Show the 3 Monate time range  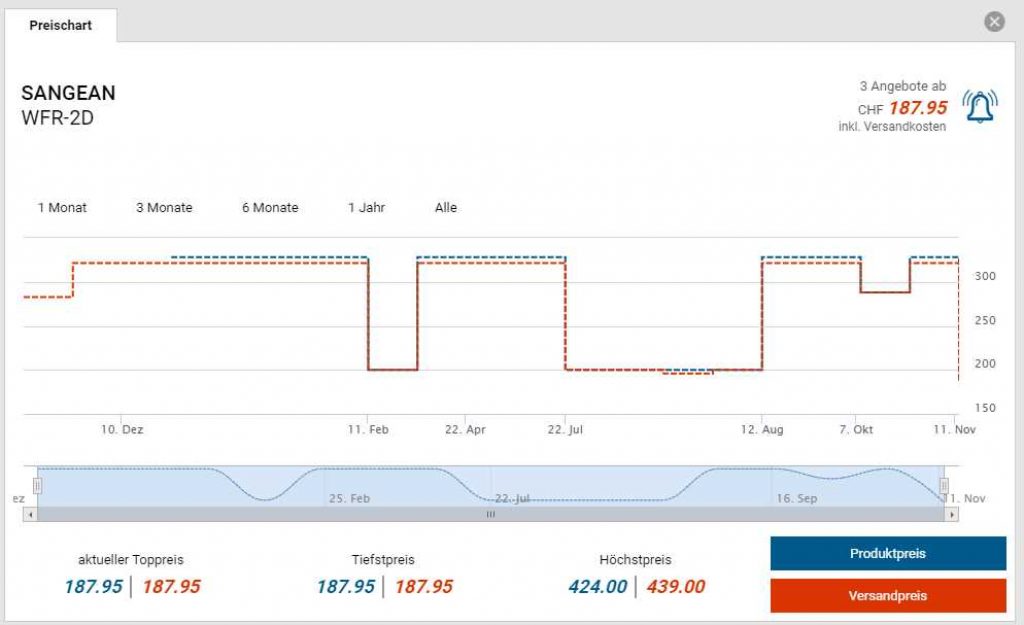pos(164,208)
